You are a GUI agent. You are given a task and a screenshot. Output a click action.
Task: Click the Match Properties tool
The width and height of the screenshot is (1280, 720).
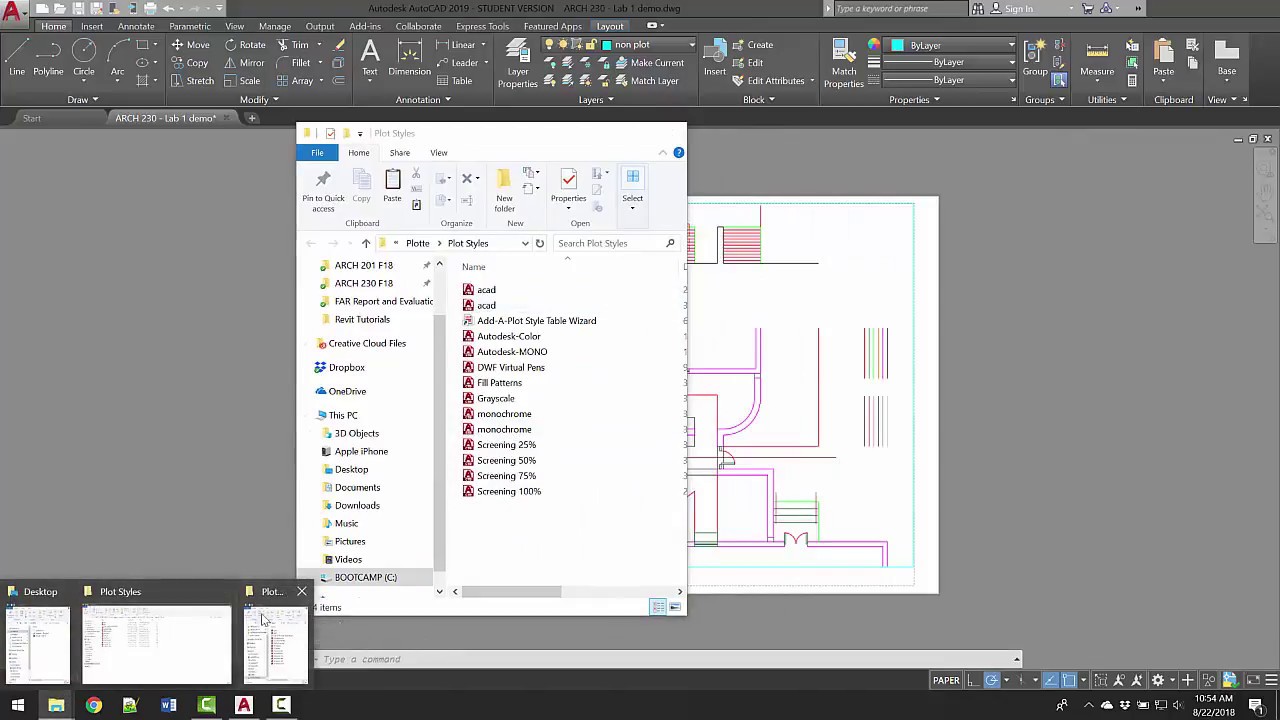844,64
